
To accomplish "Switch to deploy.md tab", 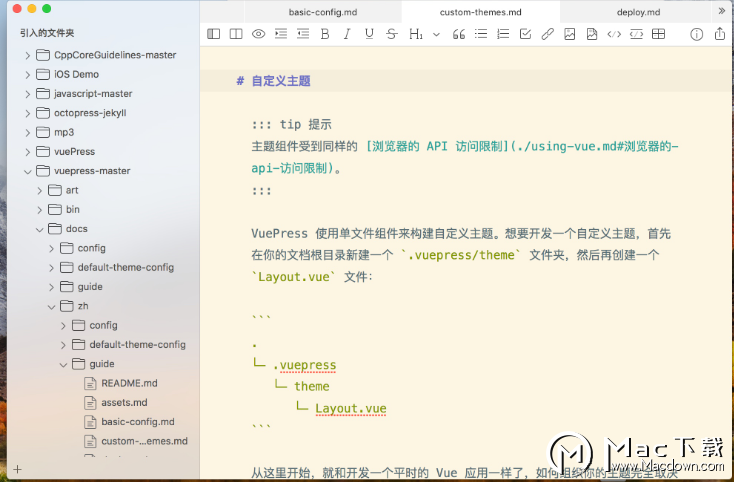I will (639, 12).
